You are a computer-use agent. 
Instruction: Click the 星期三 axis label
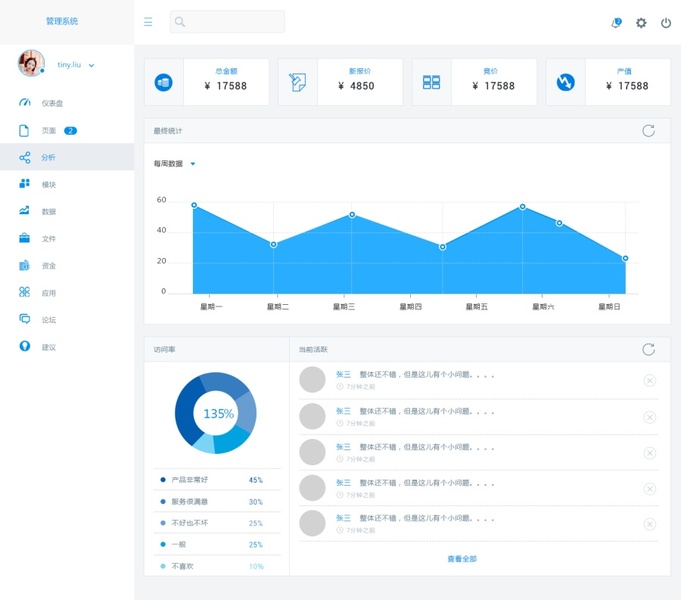pyautogui.click(x=344, y=307)
